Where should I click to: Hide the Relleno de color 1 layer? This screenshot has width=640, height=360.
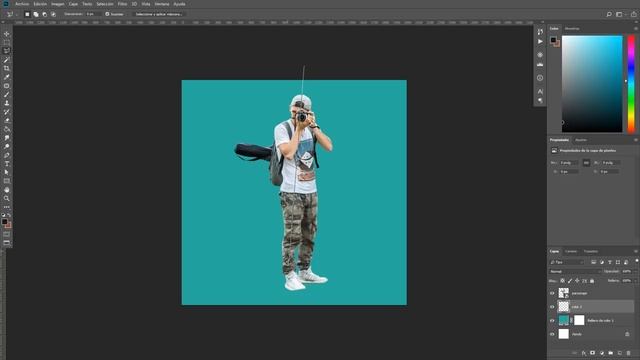tap(552, 320)
